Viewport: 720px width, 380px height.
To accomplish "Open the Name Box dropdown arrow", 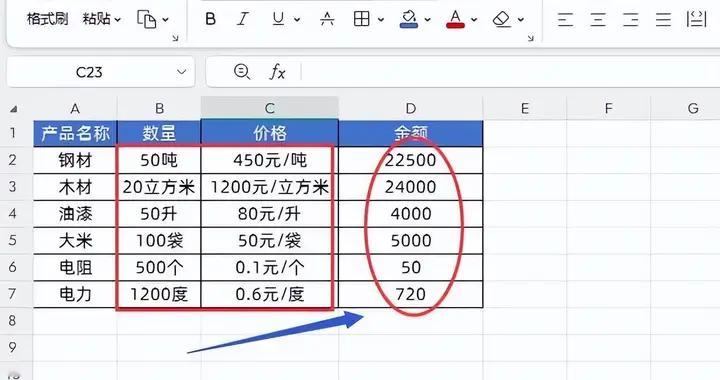I will pyautogui.click(x=182, y=72).
